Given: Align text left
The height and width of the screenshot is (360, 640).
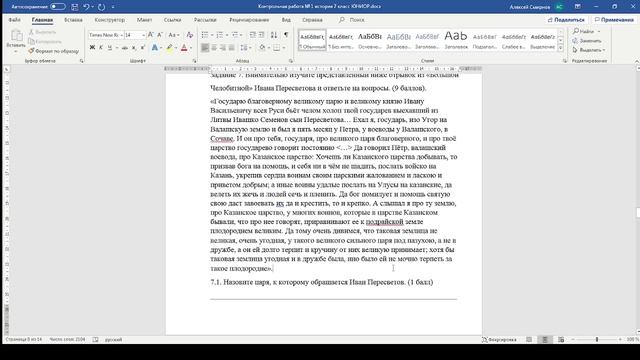Looking at the screenshot, I should click(205, 48).
